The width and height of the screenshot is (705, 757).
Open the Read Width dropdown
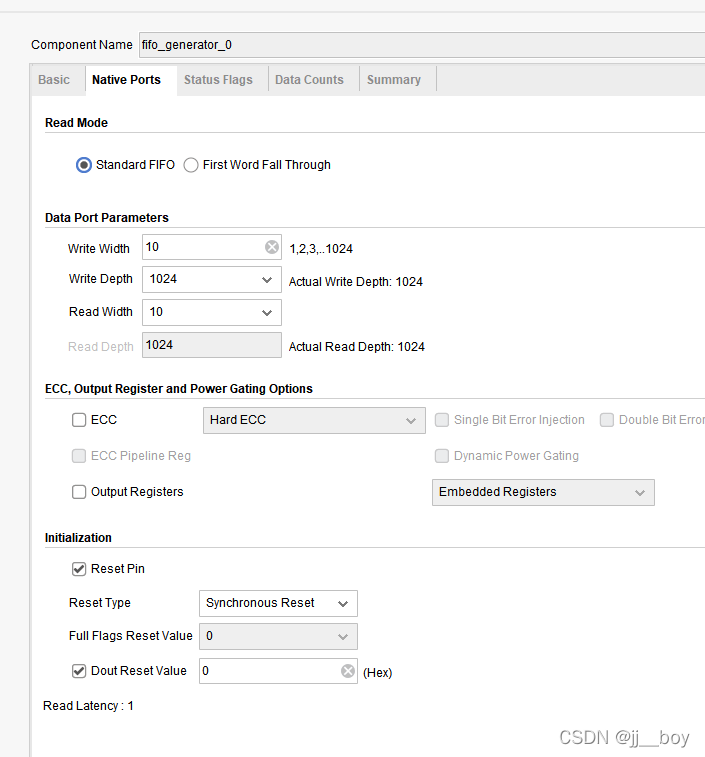coord(212,312)
